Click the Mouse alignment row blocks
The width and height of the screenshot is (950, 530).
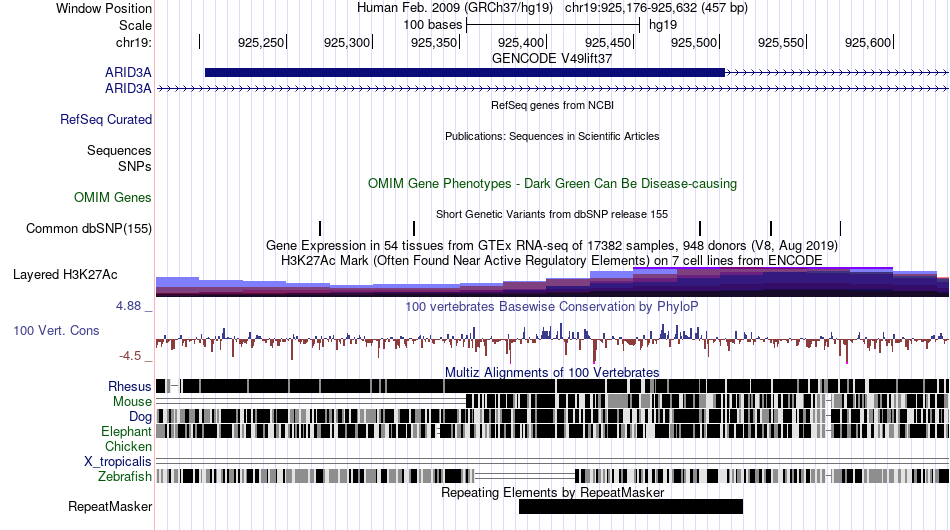pyautogui.click(x=553, y=401)
